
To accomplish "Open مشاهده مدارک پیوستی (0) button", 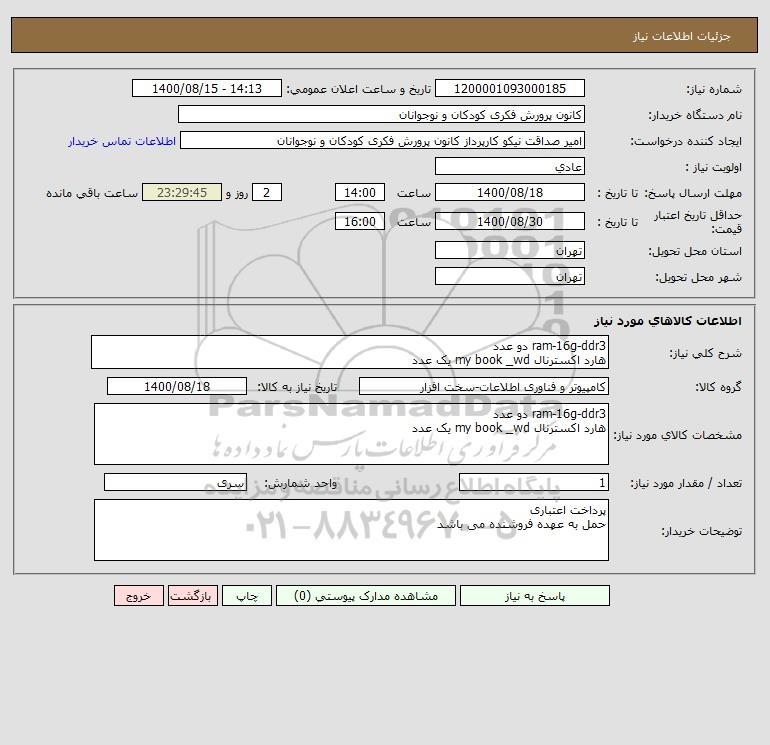I will point(366,596).
